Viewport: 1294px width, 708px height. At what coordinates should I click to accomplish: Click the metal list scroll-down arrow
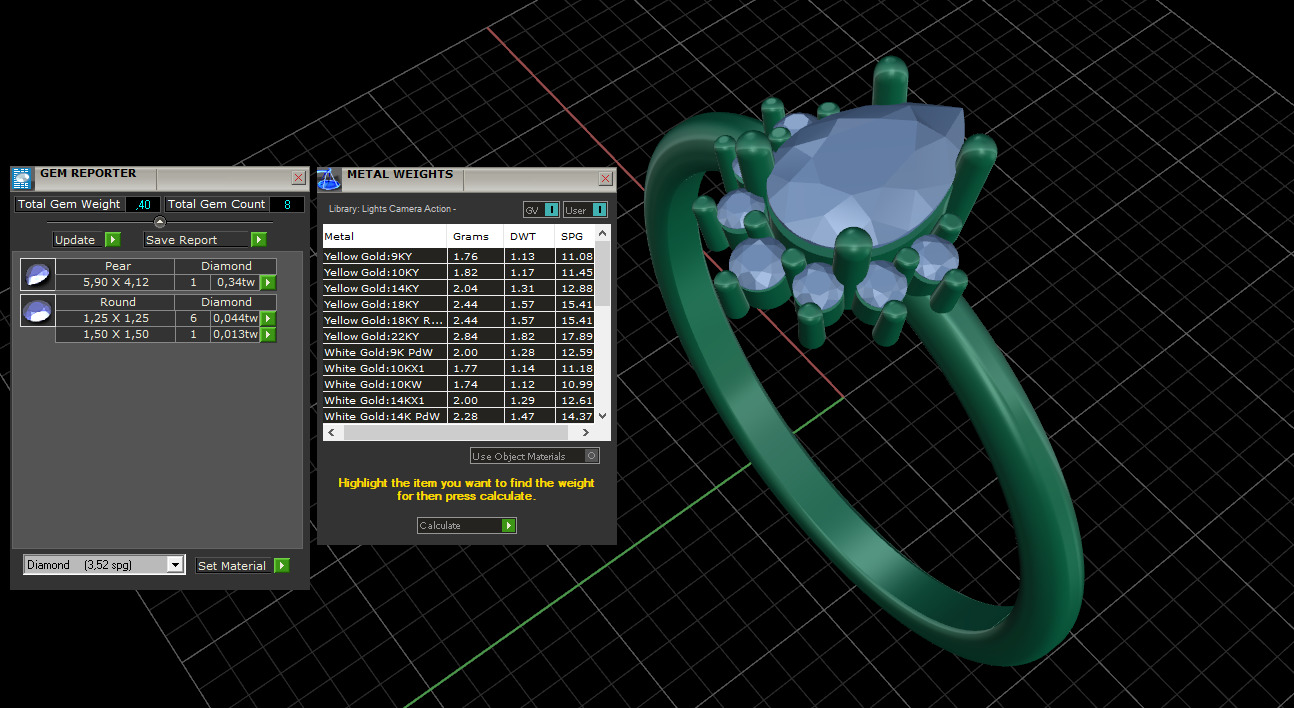pyautogui.click(x=602, y=415)
